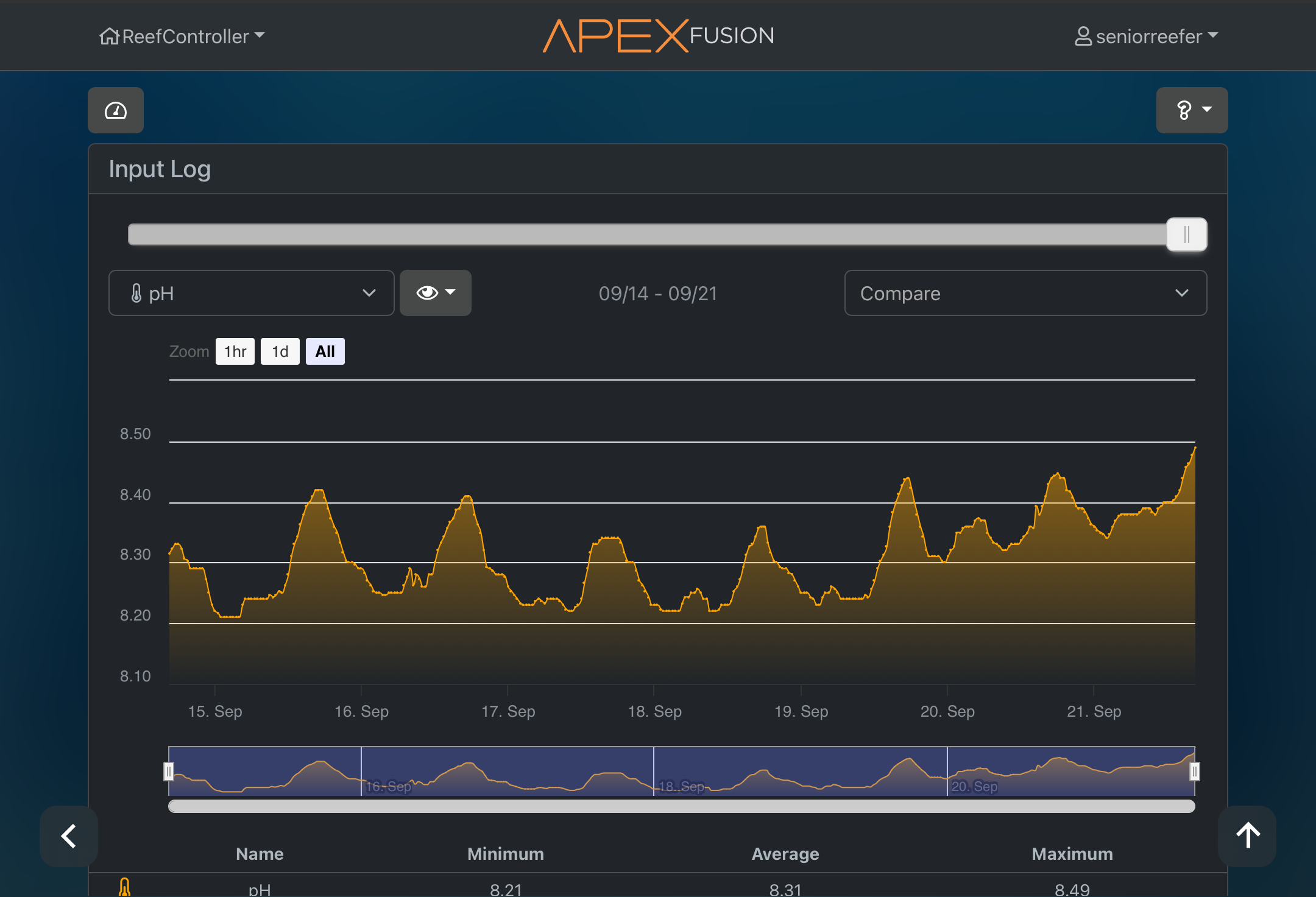Click the date range slider handle
This screenshot has width=1316, height=897.
click(1186, 234)
